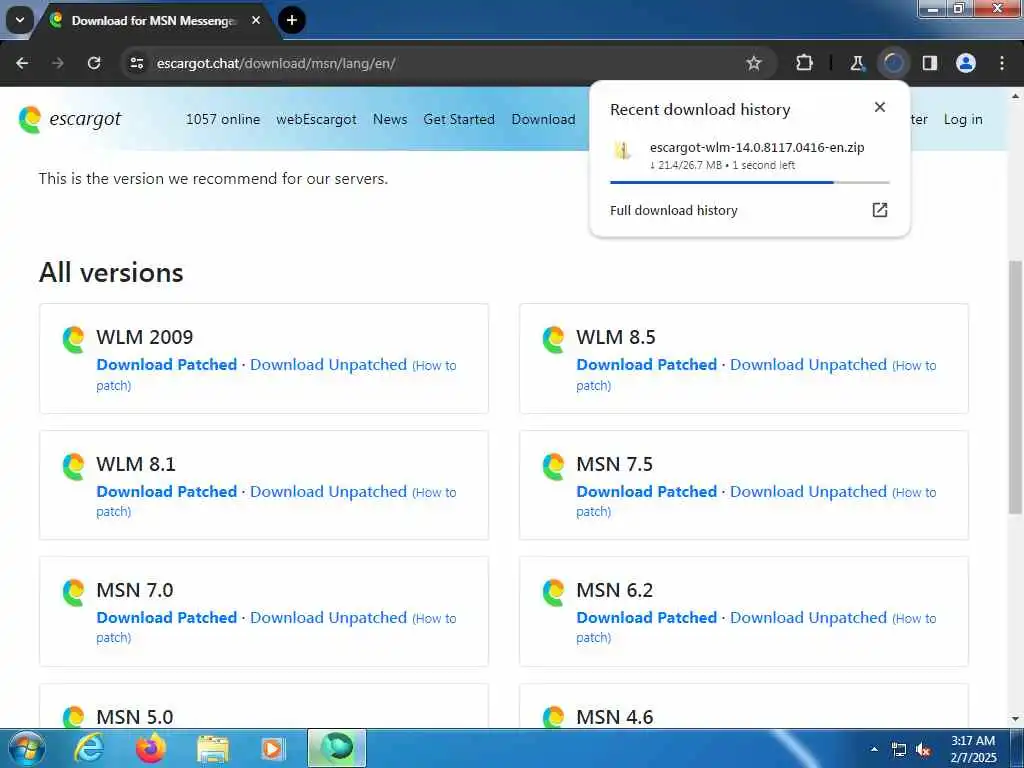Viewport: 1024px width, 768px height.
Task: Click MSN 7.5 Download Patched link
Action: pos(647,491)
